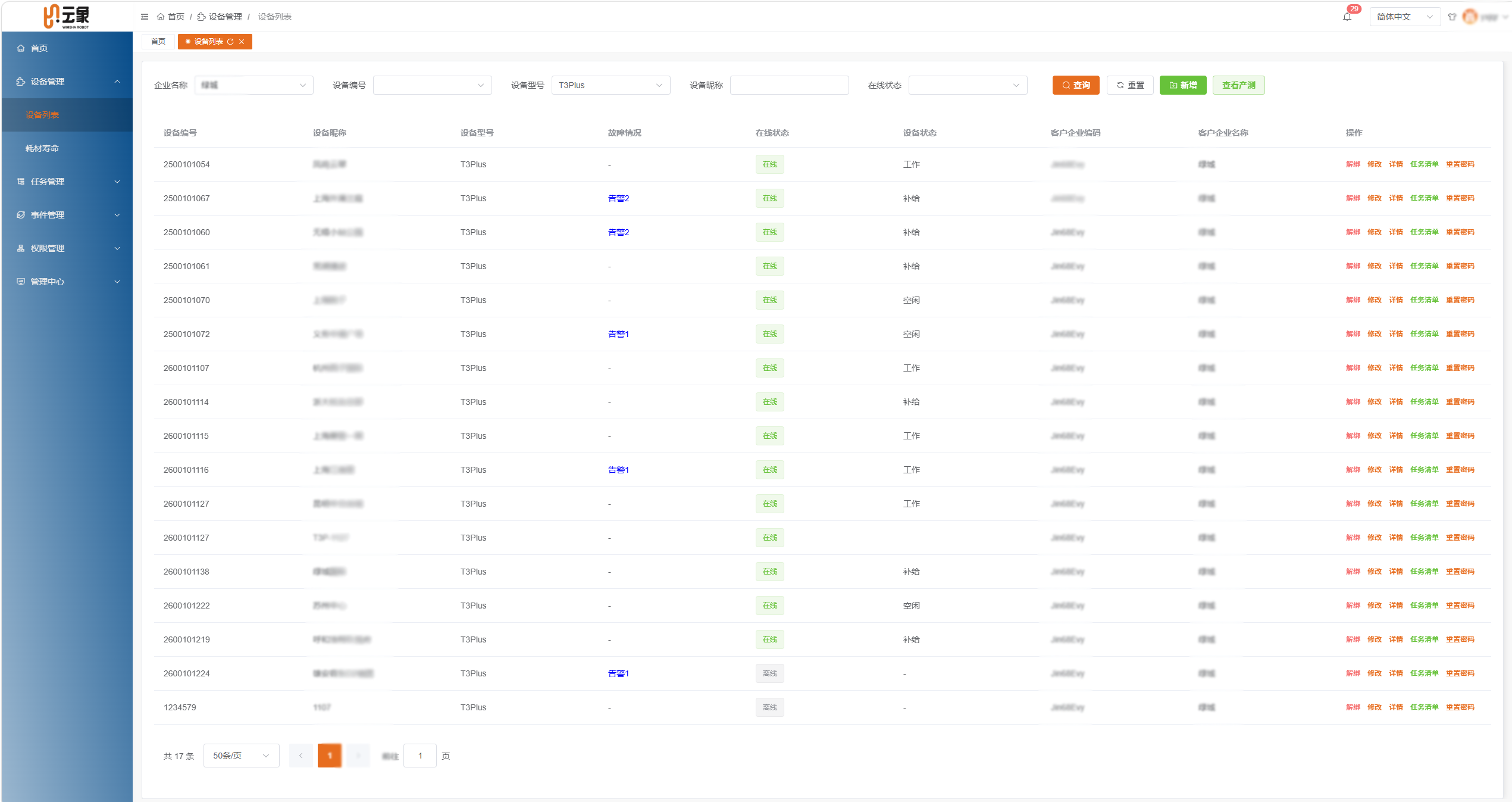Click the 重置 reset button

tap(1130, 85)
